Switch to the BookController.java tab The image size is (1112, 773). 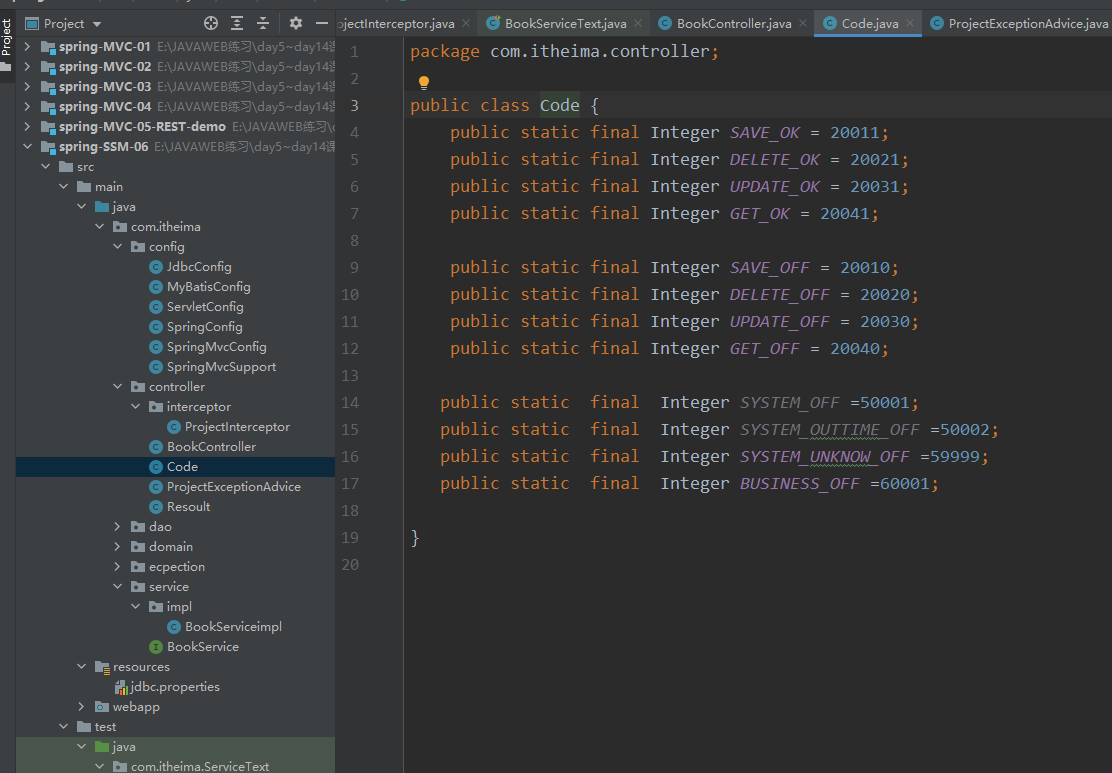pos(733,23)
